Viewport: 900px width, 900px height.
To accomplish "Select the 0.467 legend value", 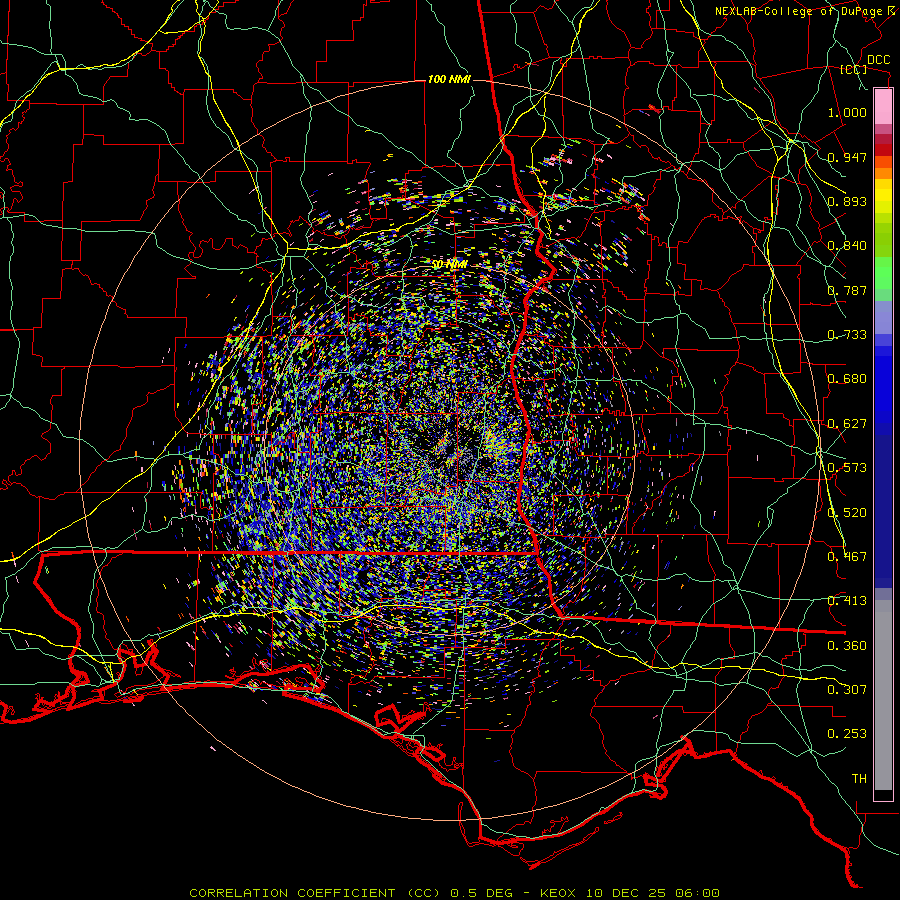I will coord(847,557).
